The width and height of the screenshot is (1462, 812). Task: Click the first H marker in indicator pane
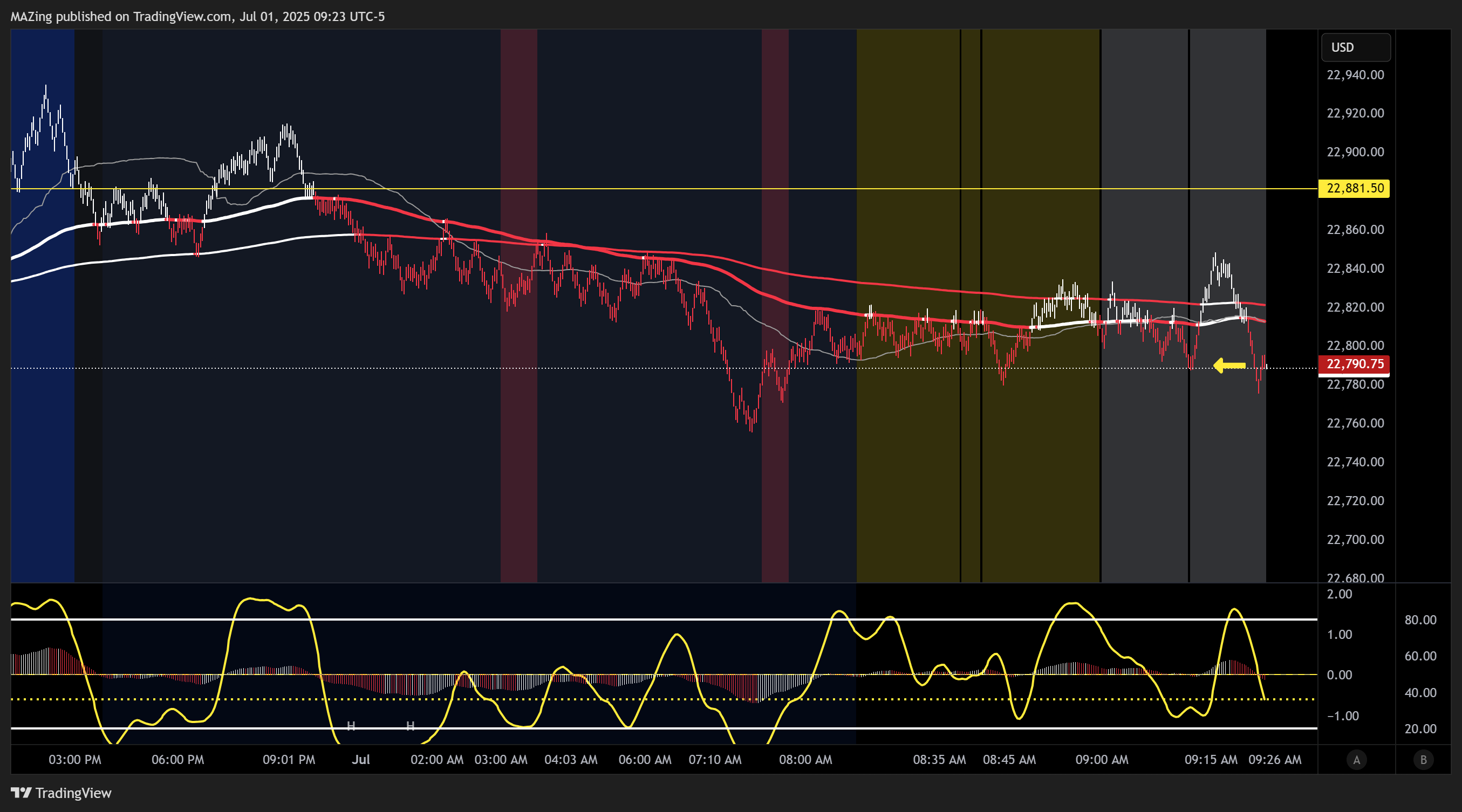click(x=351, y=726)
